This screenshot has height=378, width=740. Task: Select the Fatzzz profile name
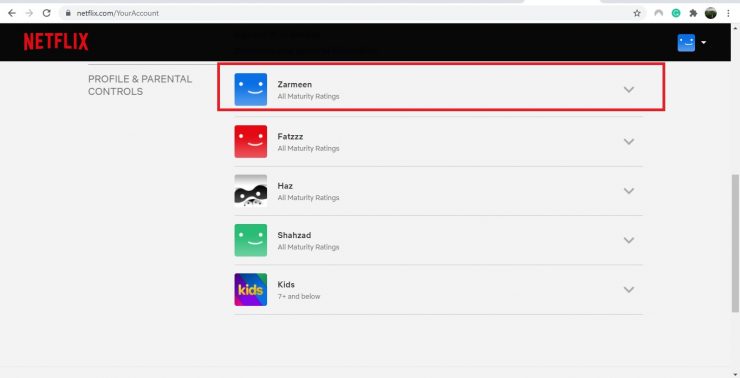coord(290,136)
